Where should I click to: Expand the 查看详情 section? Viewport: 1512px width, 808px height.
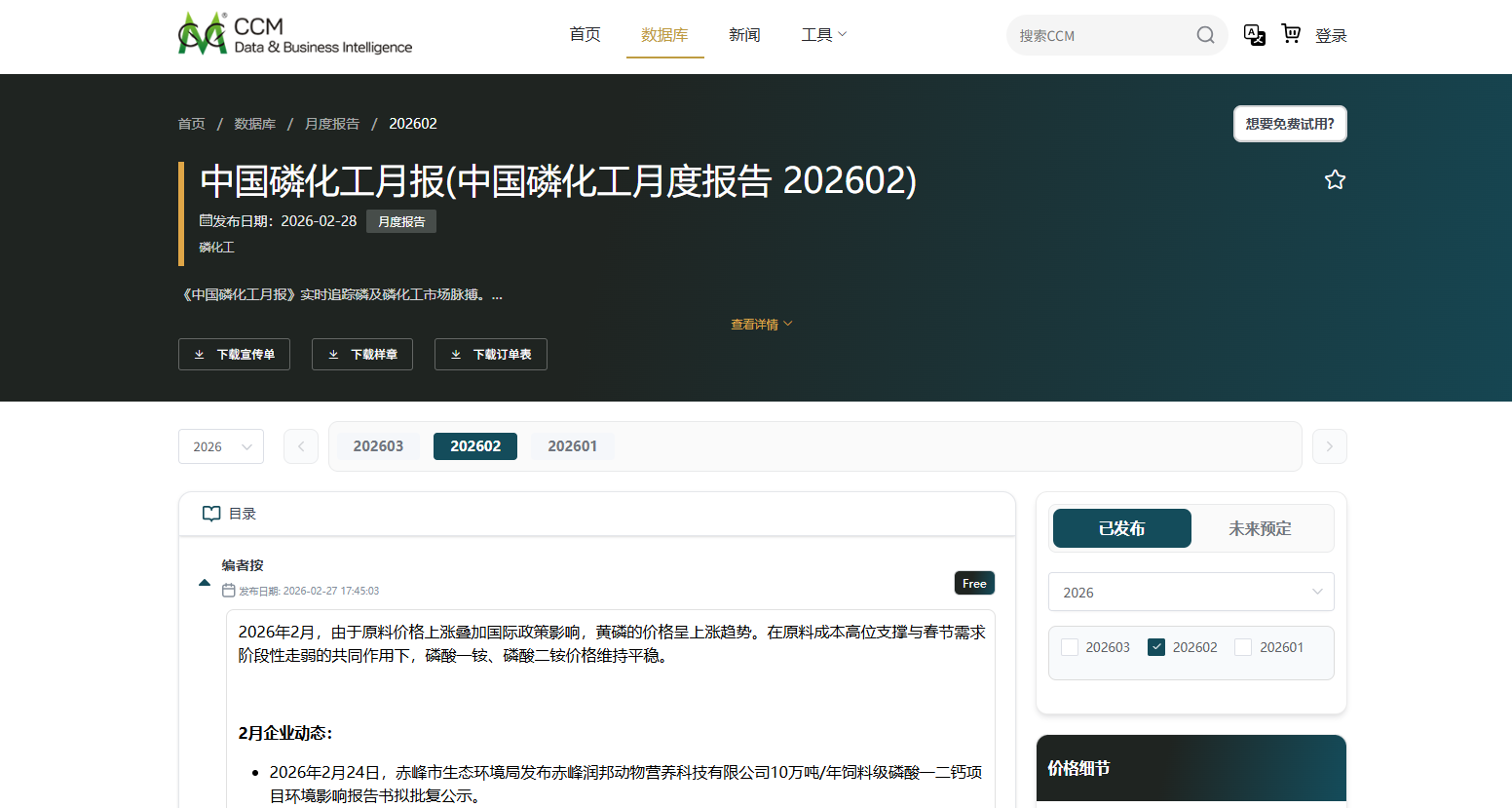tap(761, 324)
